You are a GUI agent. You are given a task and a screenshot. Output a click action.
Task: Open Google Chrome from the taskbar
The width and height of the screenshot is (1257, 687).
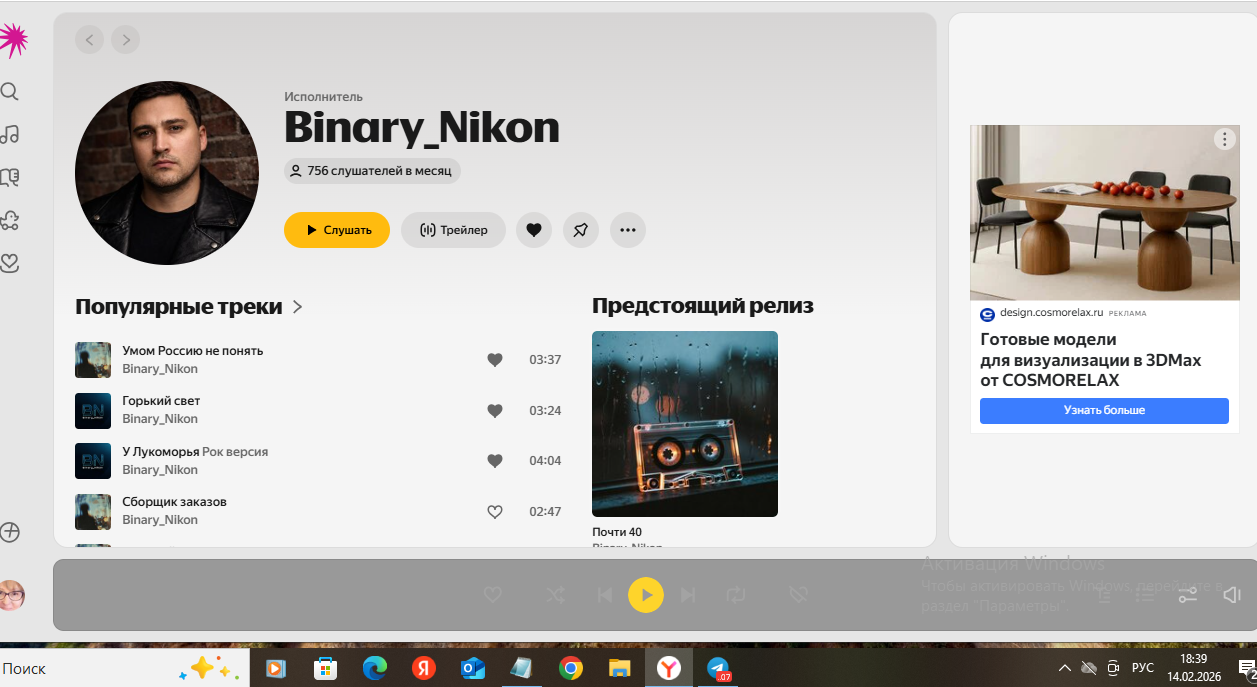571,668
